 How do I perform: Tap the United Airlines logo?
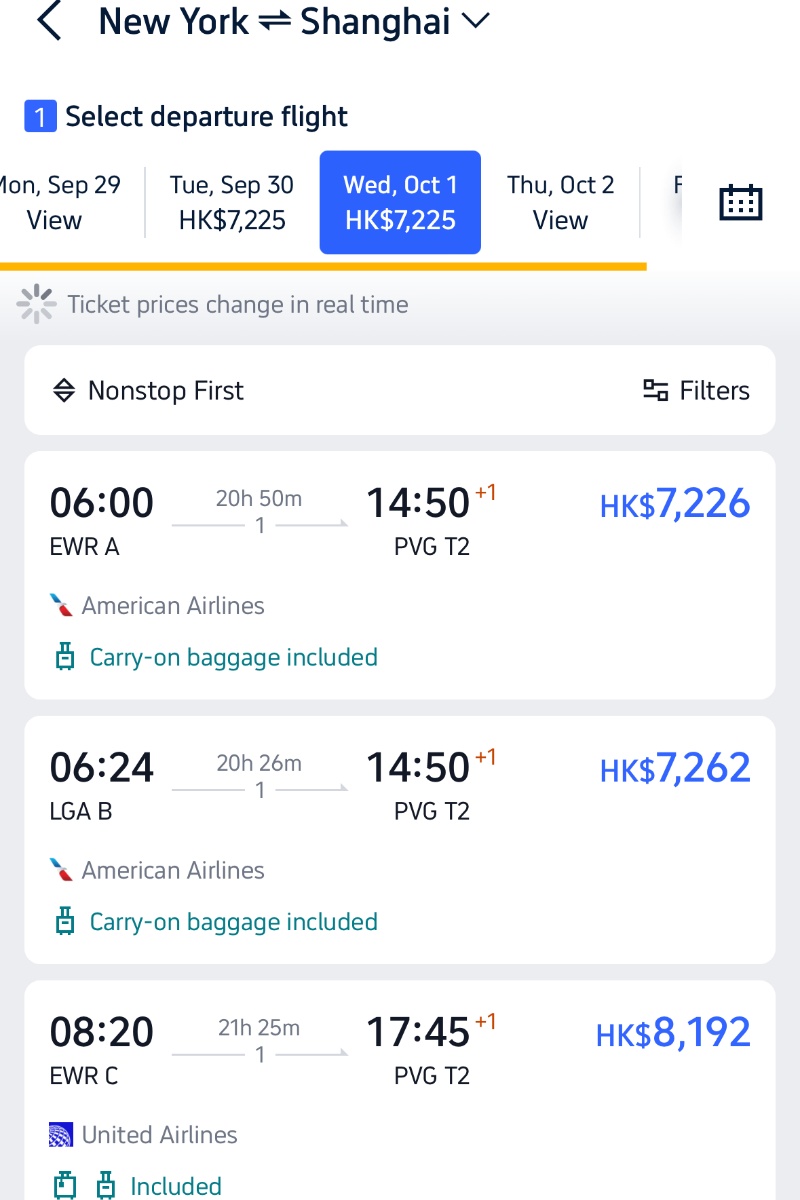coord(62,1135)
